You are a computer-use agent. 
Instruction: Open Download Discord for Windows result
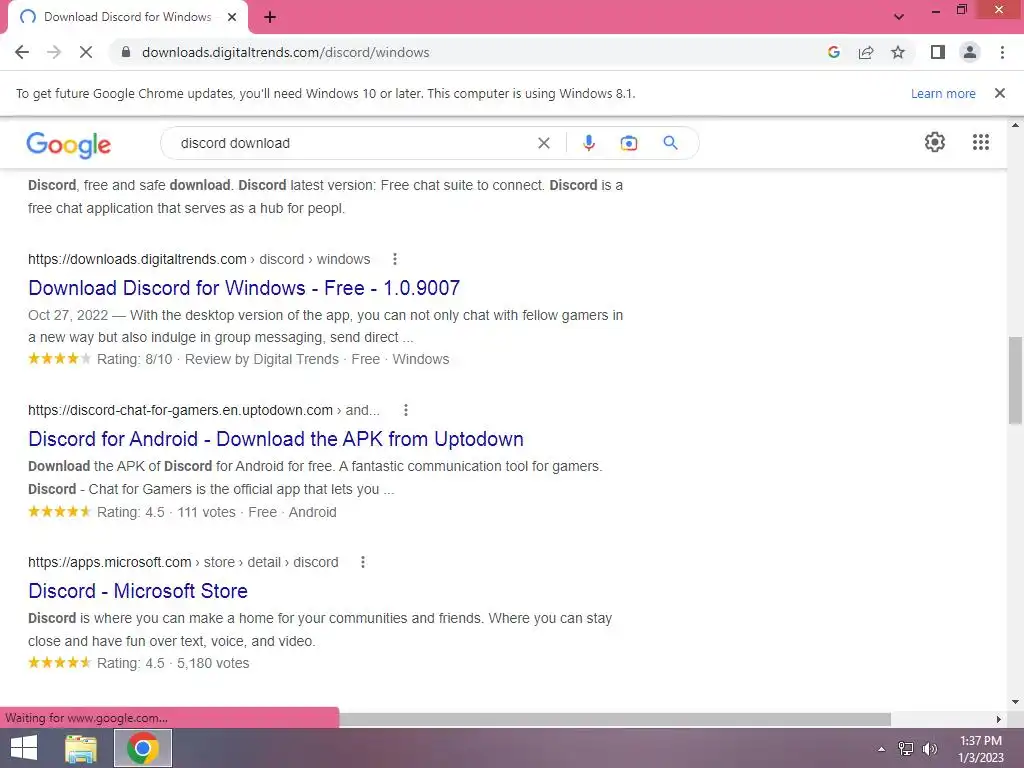pyautogui.click(x=244, y=288)
